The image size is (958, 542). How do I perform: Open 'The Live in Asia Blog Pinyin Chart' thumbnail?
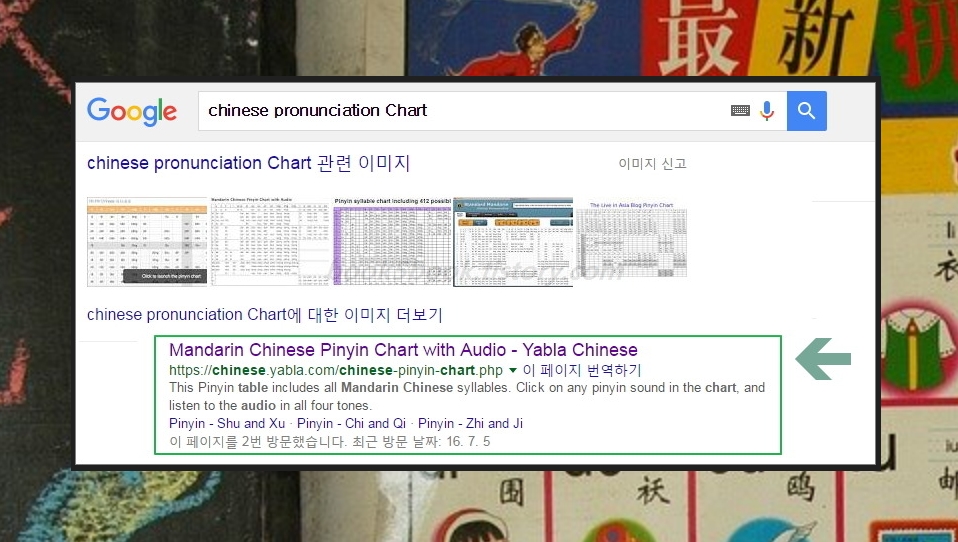click(632, 240)
